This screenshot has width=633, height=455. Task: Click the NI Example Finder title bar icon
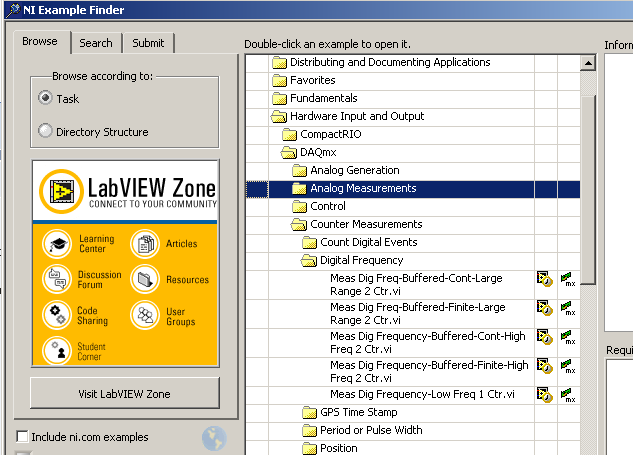pyautogui.click(x=14, y=10)
